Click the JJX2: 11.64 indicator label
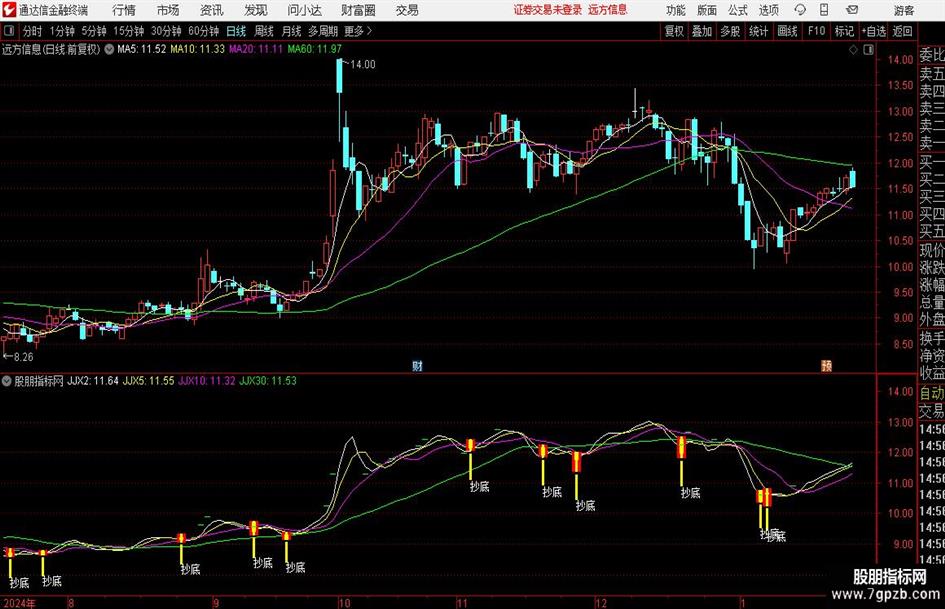 (93, 381)
